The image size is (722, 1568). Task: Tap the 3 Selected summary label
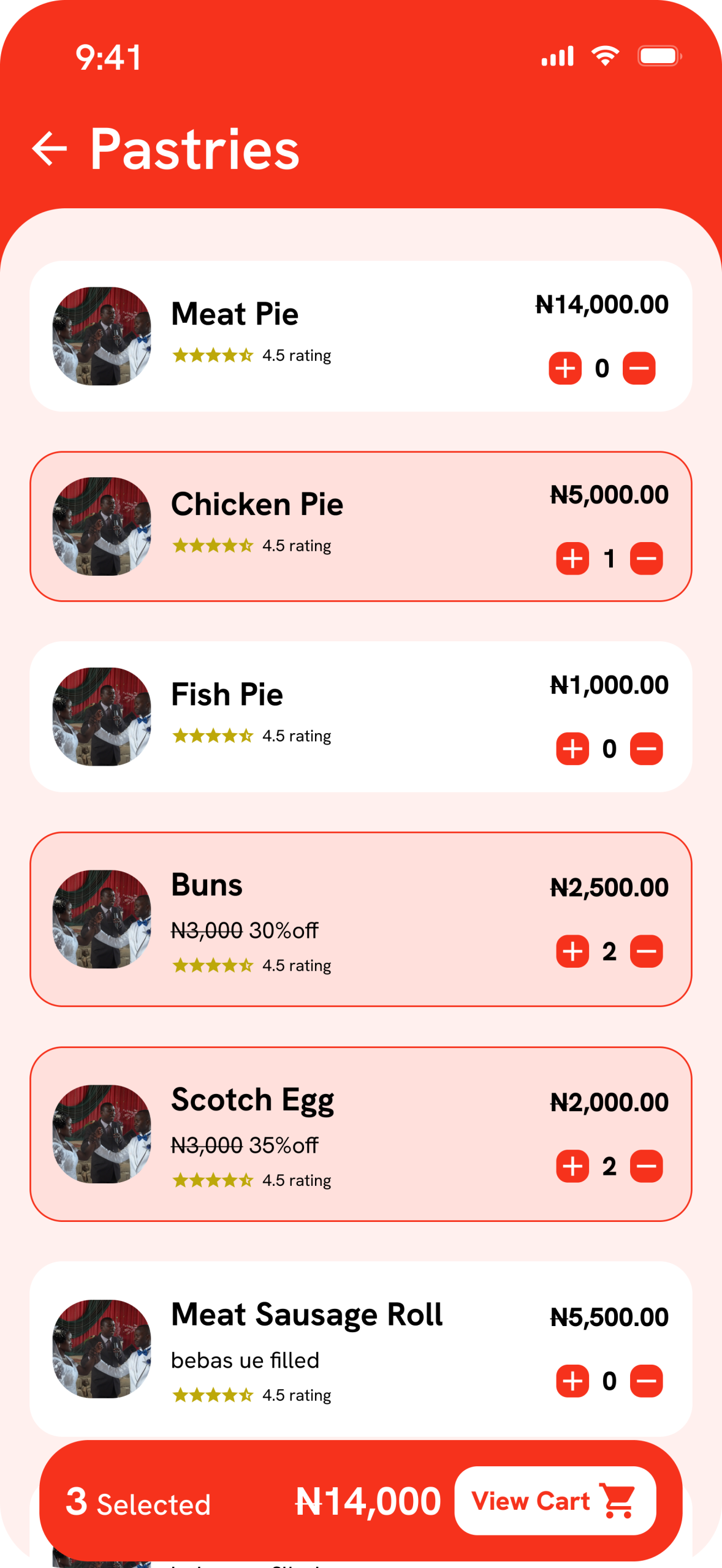pos(139,1502)
